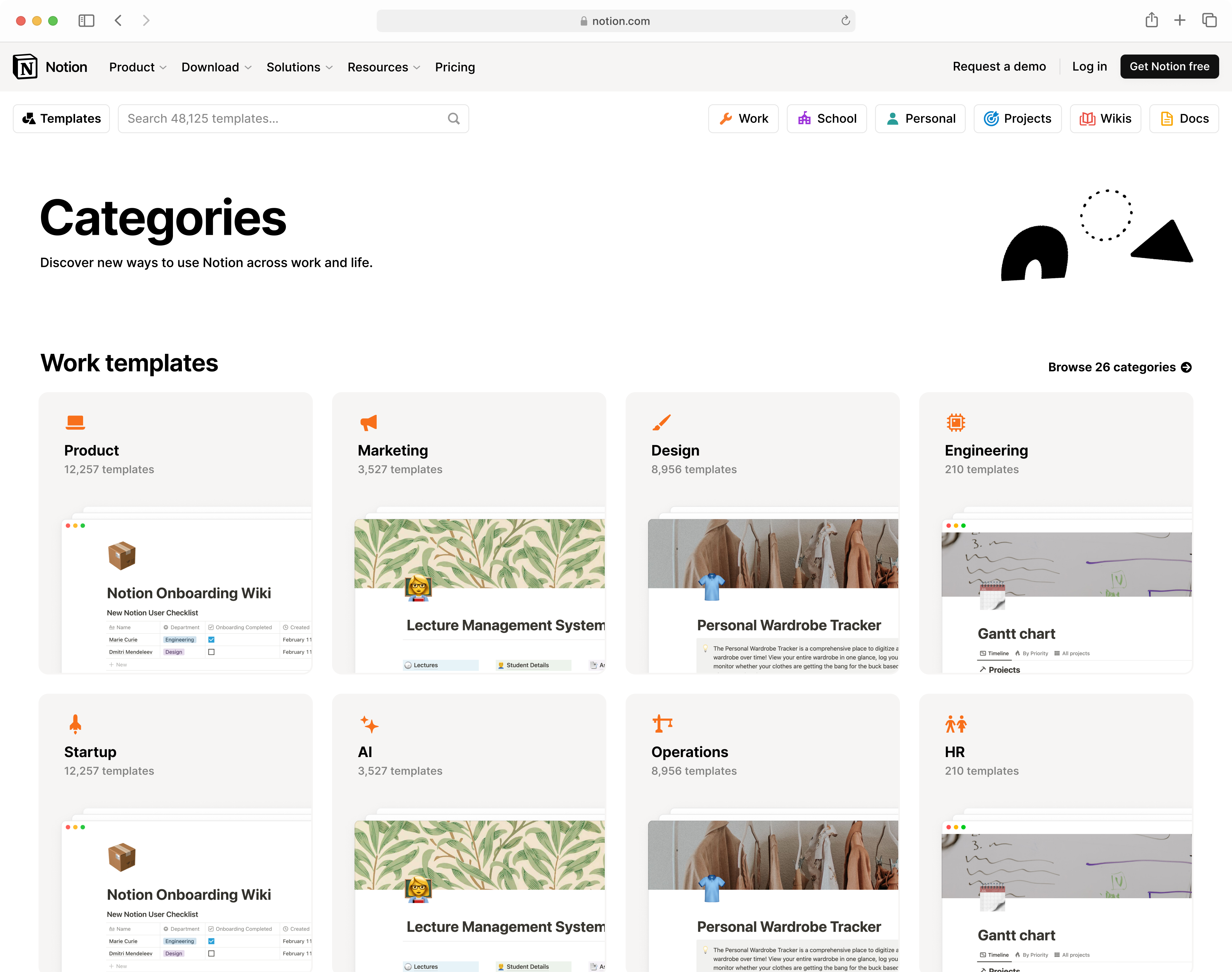1232x972 pixels.
Task: Toggle the browser sidebar icon
Action: point(86,21)
